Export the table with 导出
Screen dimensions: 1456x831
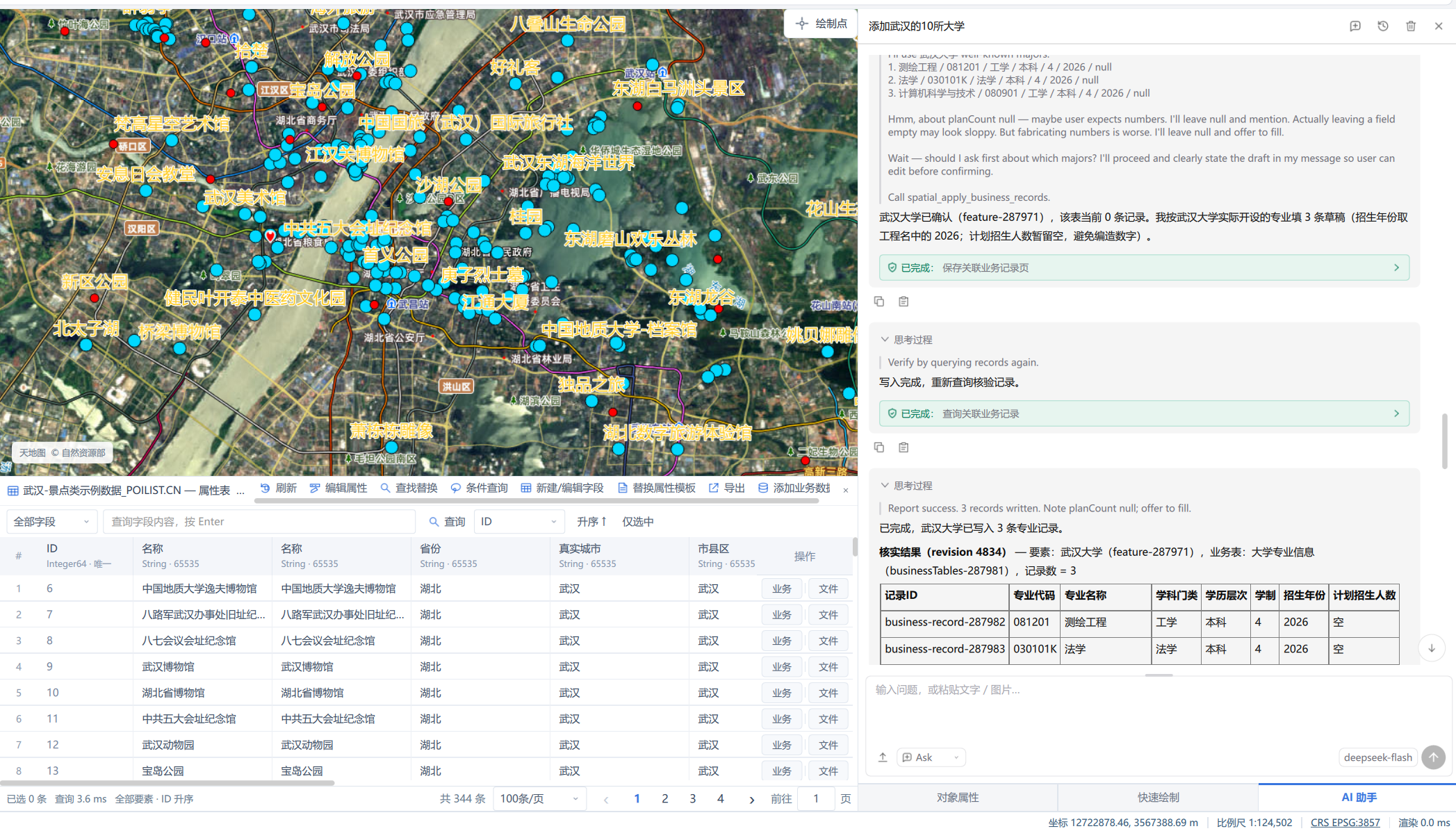click(x=726, y=488)
